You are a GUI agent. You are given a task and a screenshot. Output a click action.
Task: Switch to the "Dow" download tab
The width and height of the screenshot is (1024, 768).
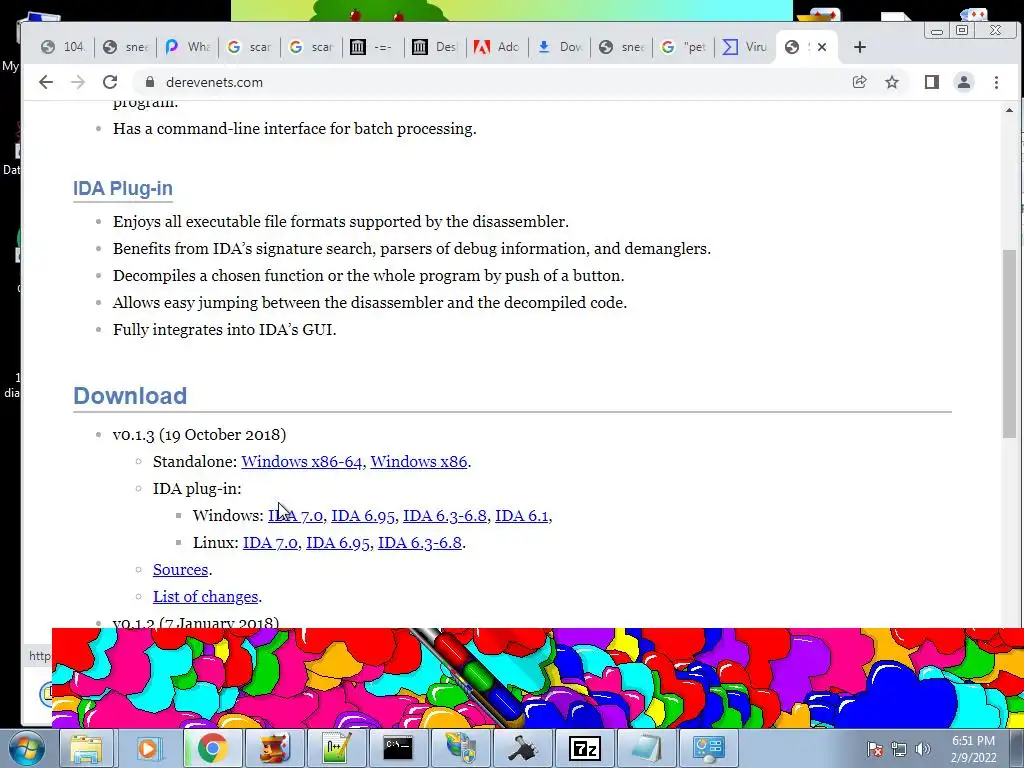tap(560, 47)
